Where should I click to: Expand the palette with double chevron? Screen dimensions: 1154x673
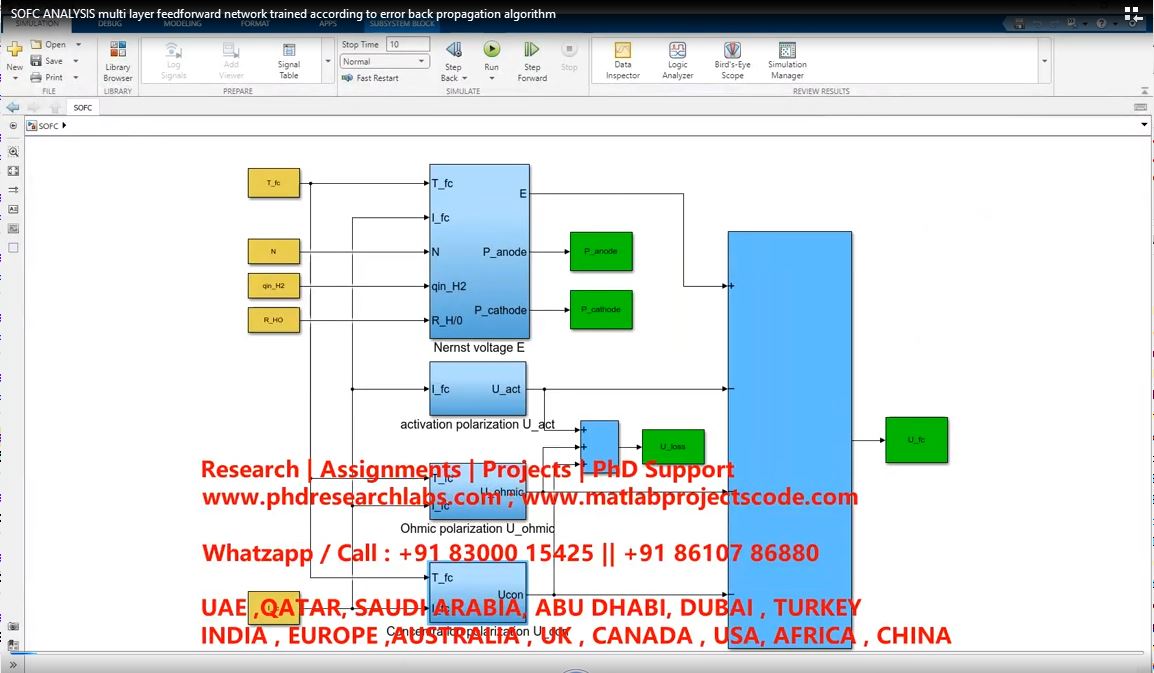click(x=13, y=664)
